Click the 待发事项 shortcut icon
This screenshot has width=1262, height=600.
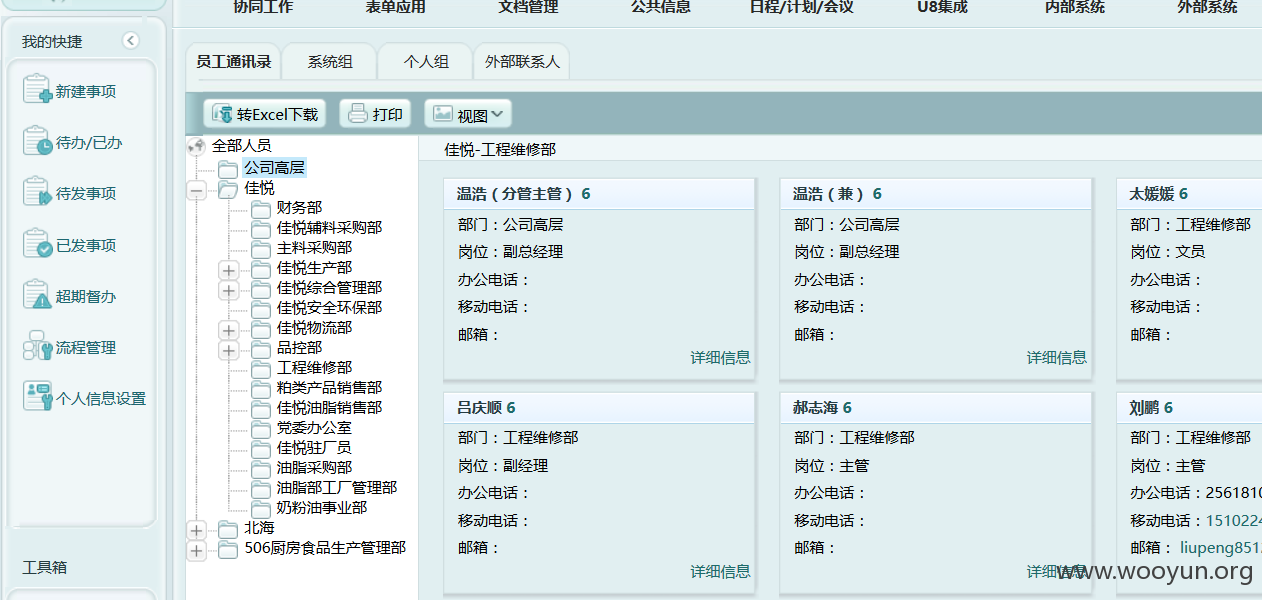pyautogui.click(x=37, y=192)
